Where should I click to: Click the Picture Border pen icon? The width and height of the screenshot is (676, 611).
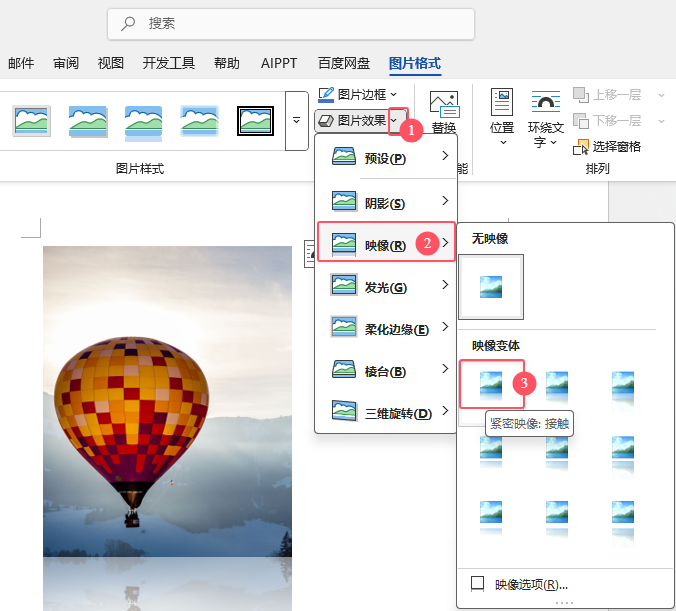tap(326, 94)
